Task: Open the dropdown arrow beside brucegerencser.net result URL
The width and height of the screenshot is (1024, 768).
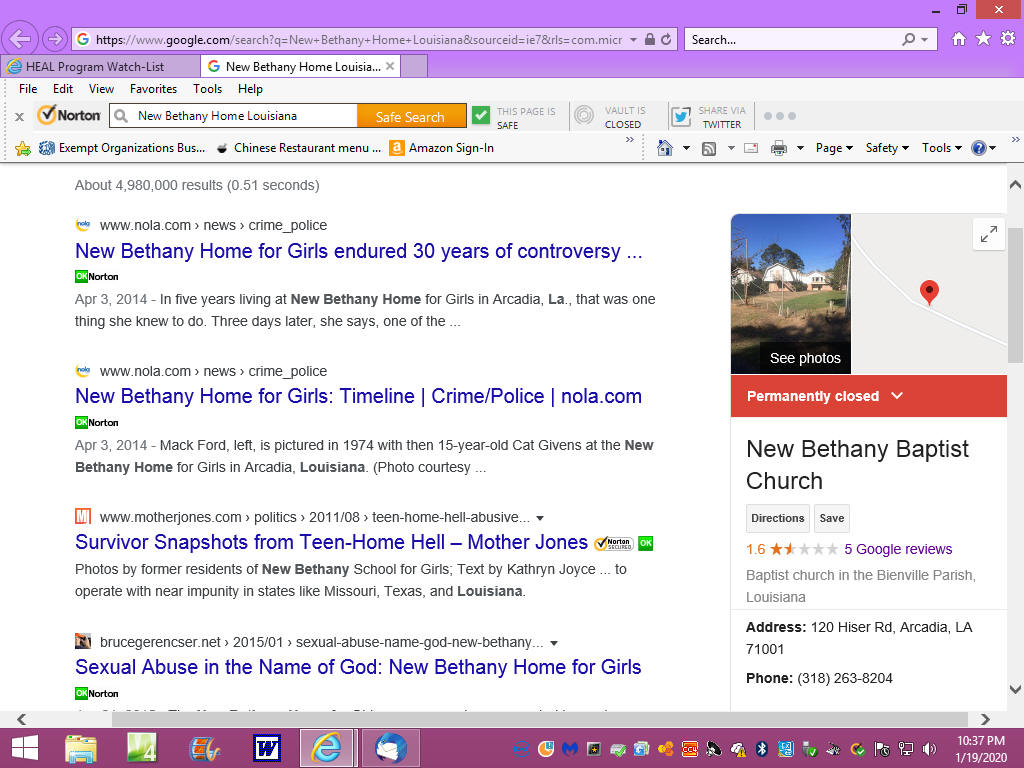Action: point(554,643)
